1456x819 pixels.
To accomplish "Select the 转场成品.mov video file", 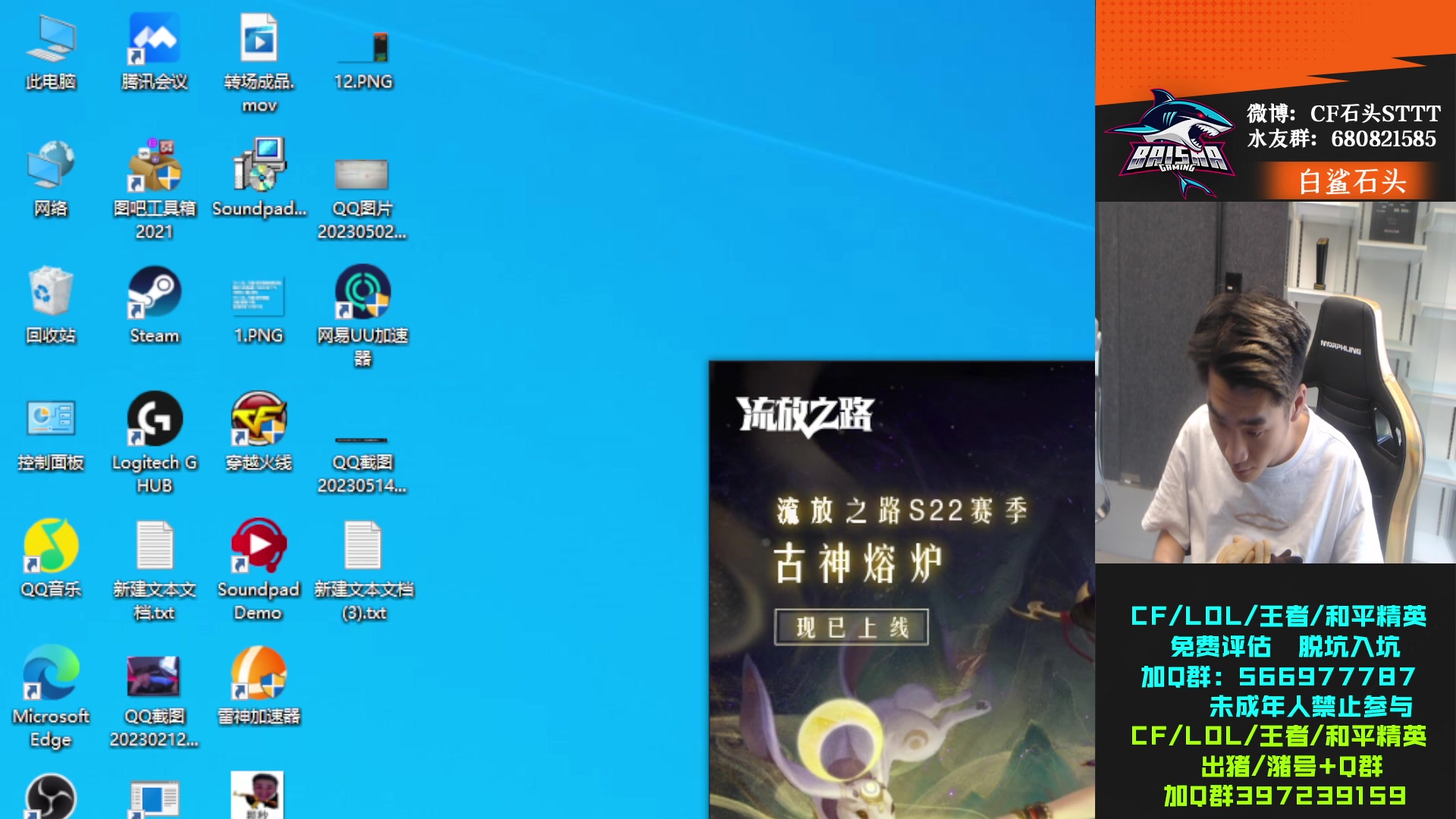I will pyautogui.click(x=259, y=63).
